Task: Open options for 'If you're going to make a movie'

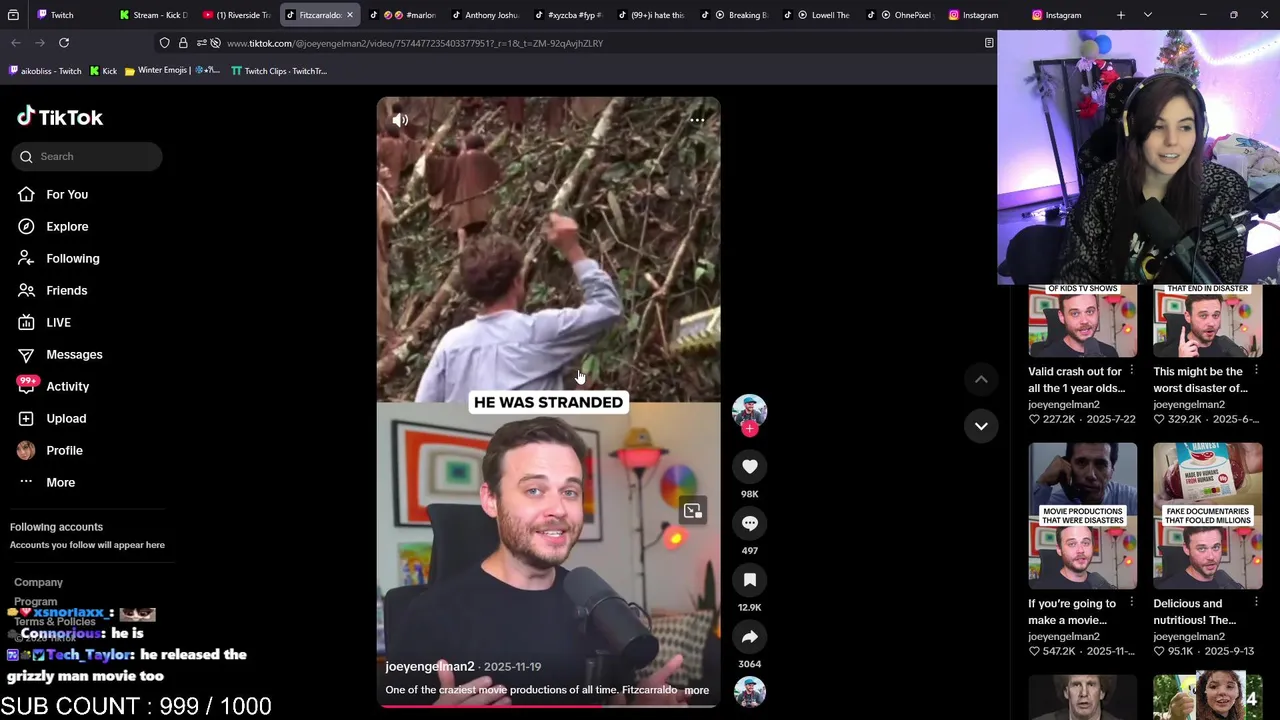Action: point(1131,603)
